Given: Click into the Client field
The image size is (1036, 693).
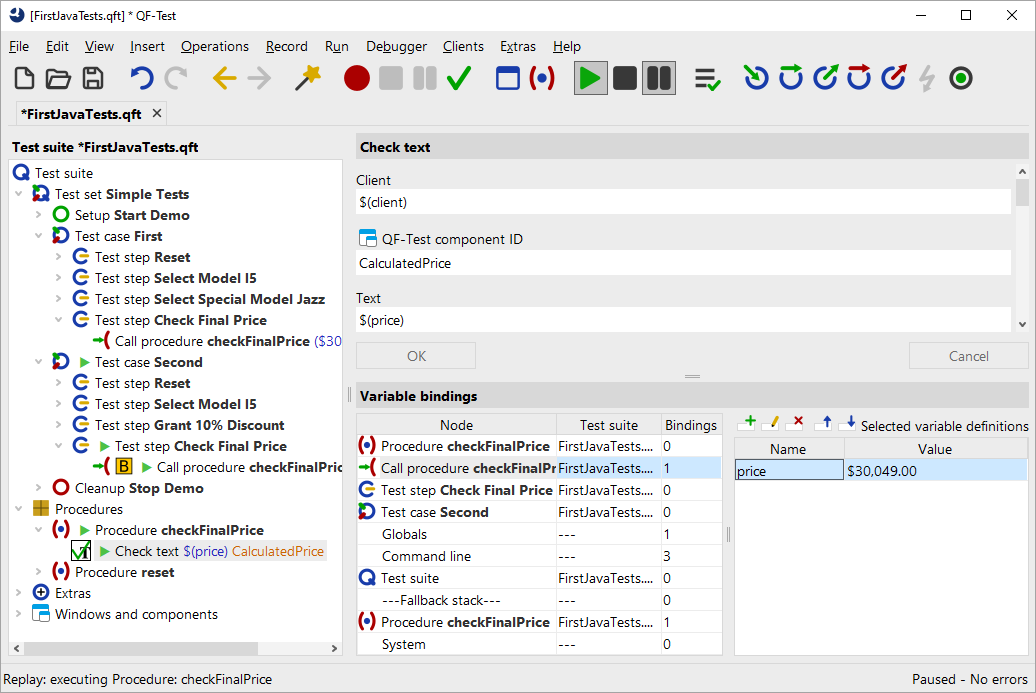Looking at the screenshot, I should (683, 202).
